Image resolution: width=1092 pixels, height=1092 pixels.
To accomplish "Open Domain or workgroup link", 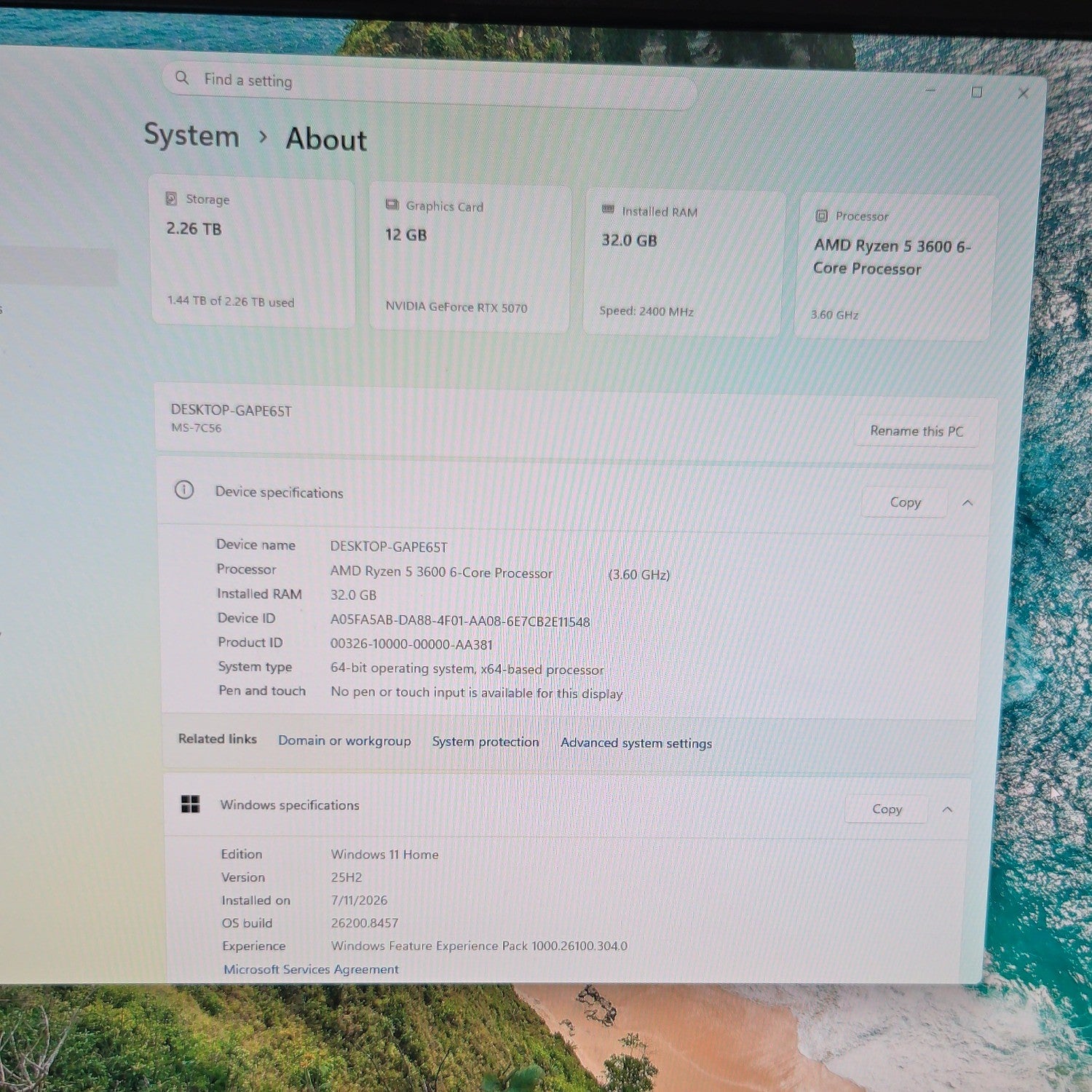I will point(344,740).
